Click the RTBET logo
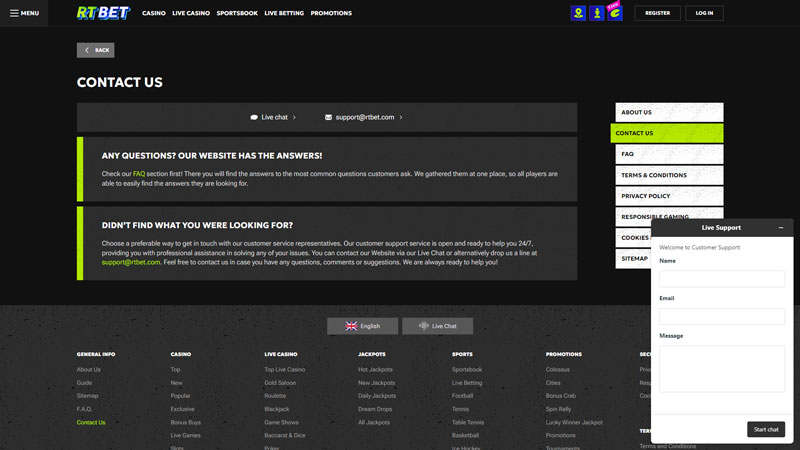This screenshot has height=450, width=800. coord(103,13)
